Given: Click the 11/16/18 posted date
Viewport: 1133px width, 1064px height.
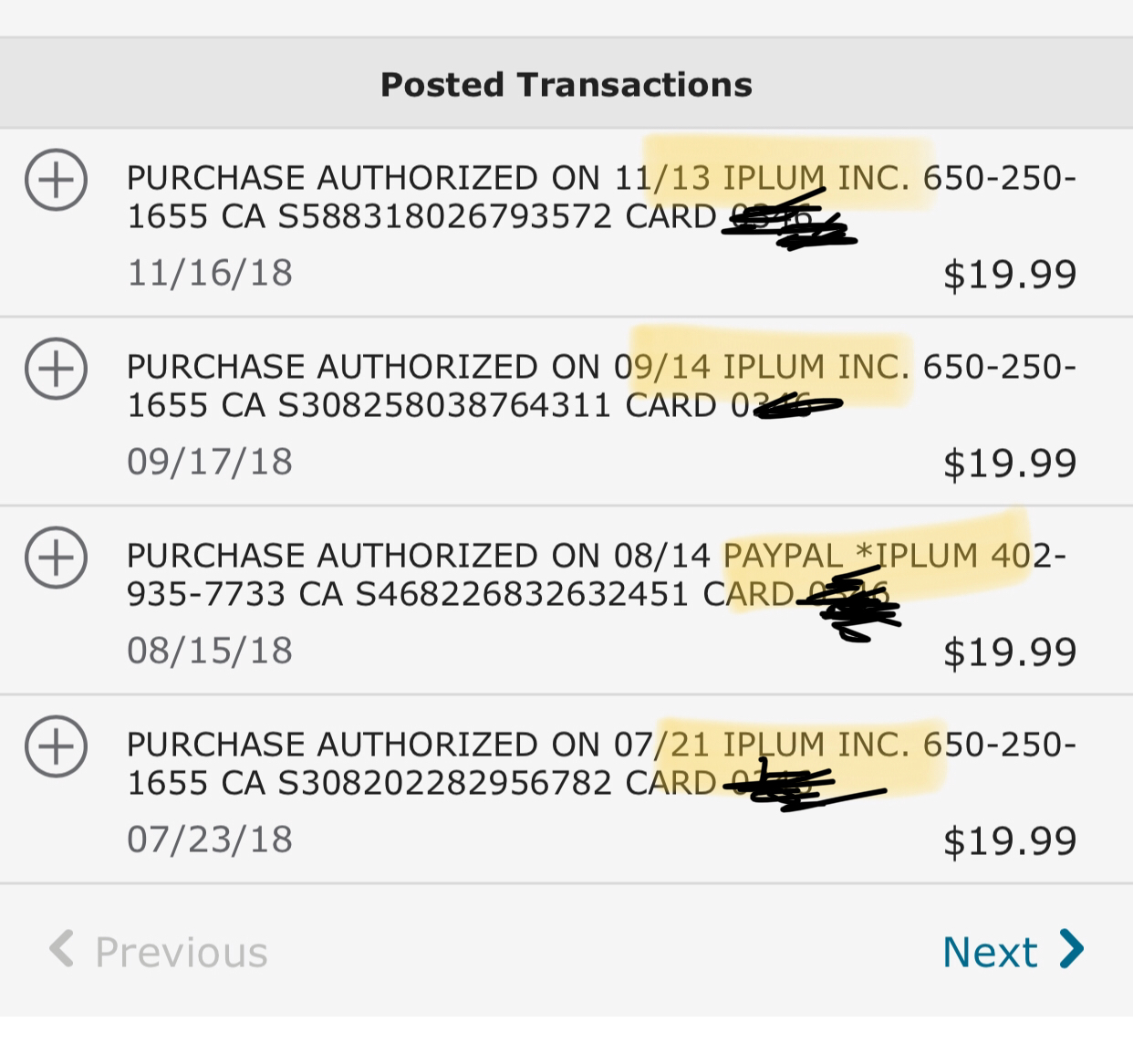Looking at the screenshot, I should pyautogui.click(x=210, y=273).
